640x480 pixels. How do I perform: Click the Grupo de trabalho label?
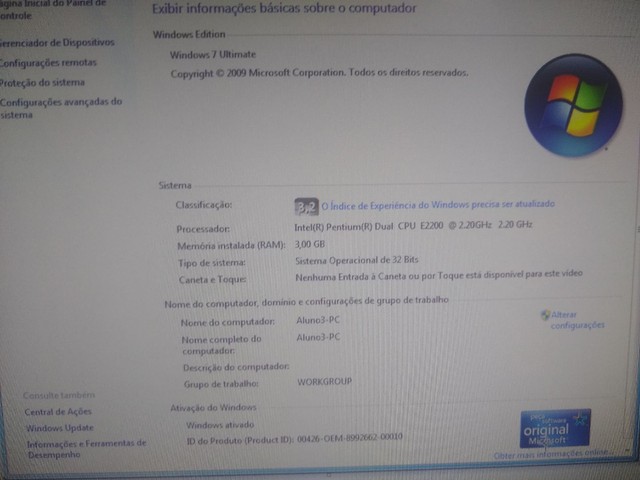(x=221, y=384)
